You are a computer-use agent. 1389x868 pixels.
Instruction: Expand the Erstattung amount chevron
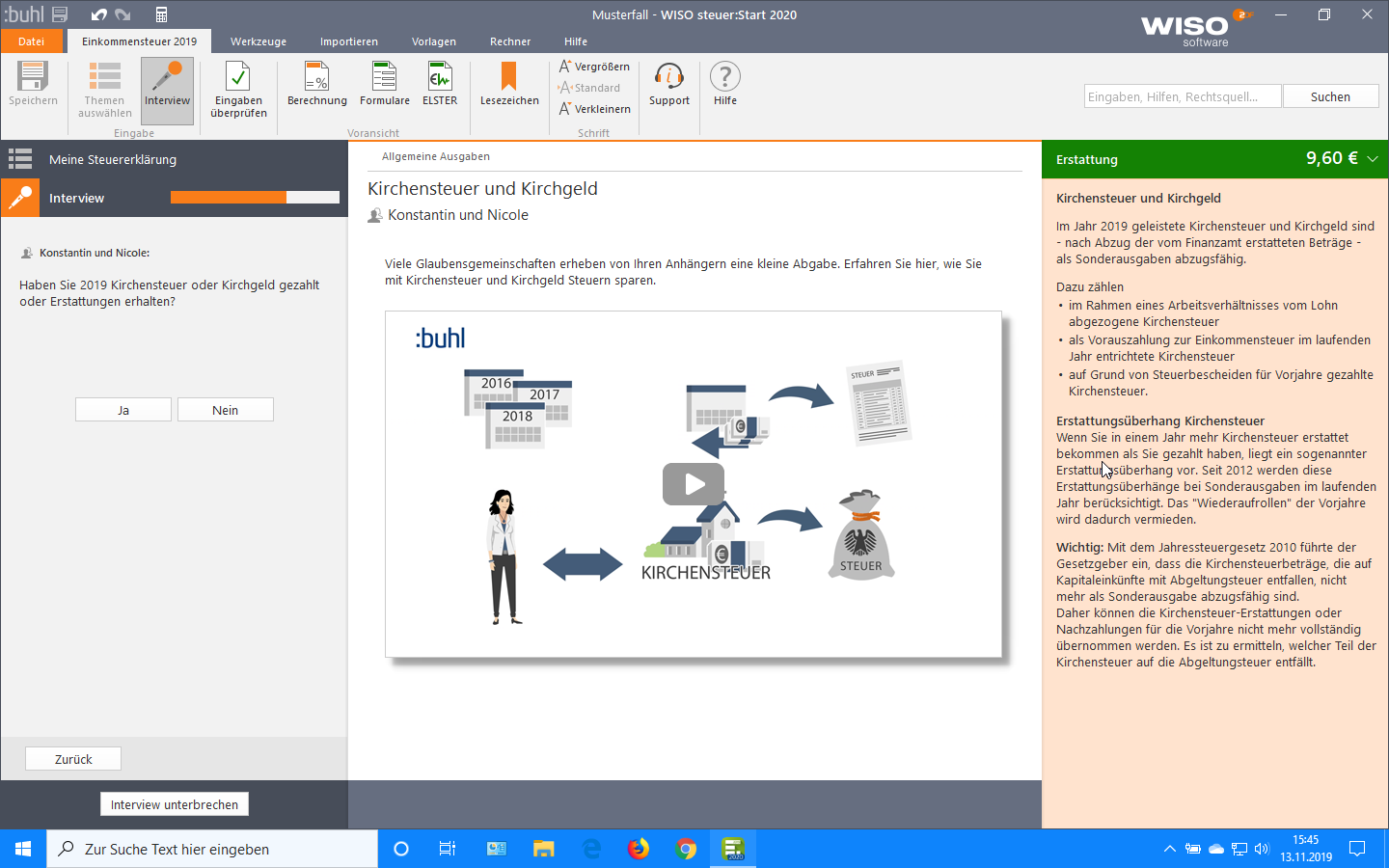1373,159
